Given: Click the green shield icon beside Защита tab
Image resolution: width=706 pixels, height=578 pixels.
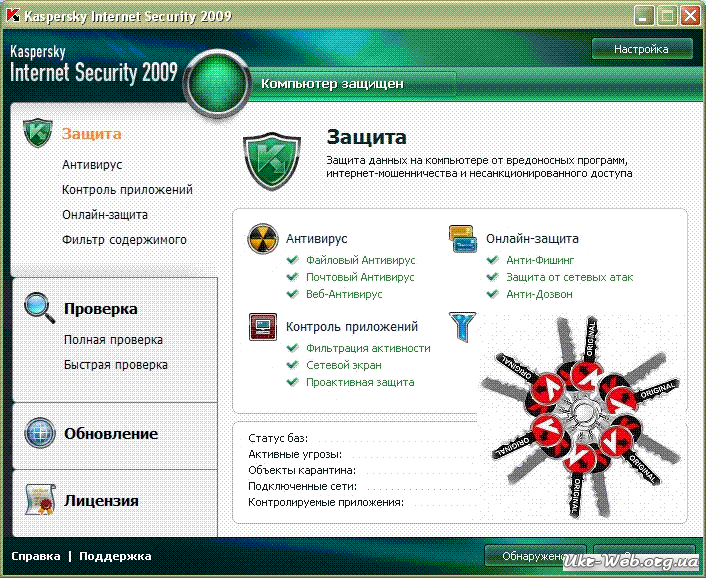Looking at the screenshot, I should pyautogui.click(x=38, y=133).
